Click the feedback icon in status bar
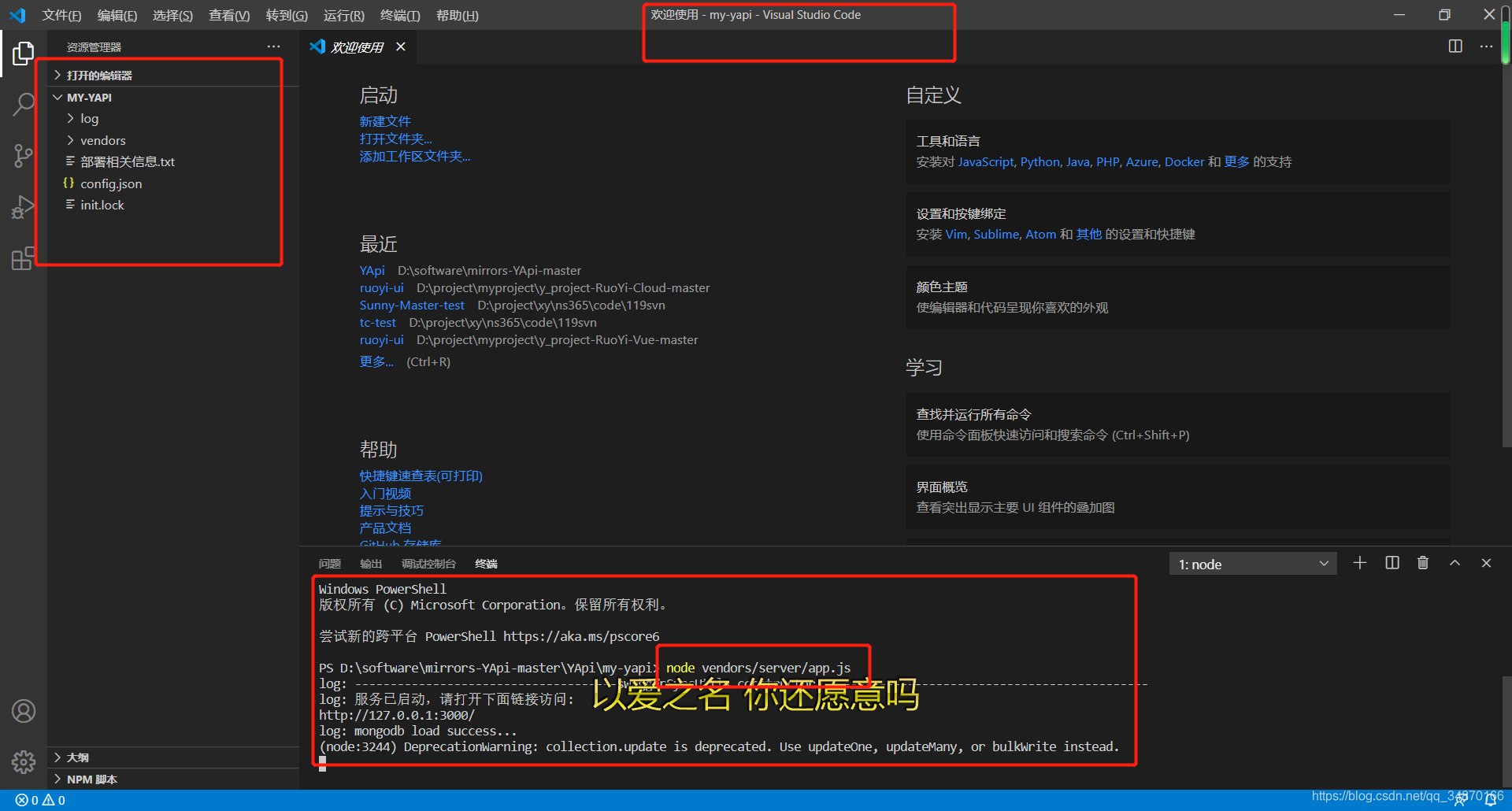1512x811 pixels. point(1460,801)
